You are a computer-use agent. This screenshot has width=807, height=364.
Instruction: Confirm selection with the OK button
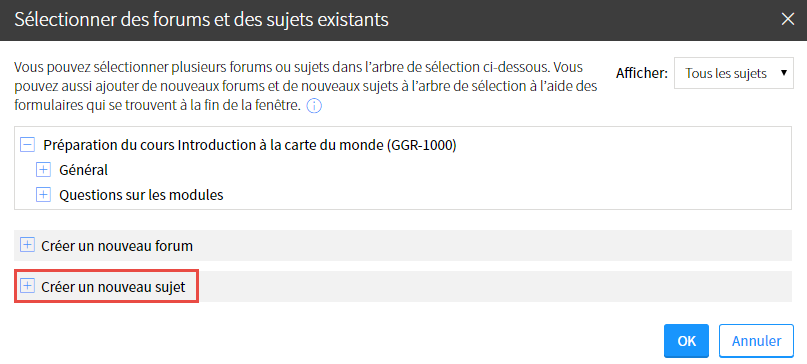pyautogui.click(x=687, y=341)
